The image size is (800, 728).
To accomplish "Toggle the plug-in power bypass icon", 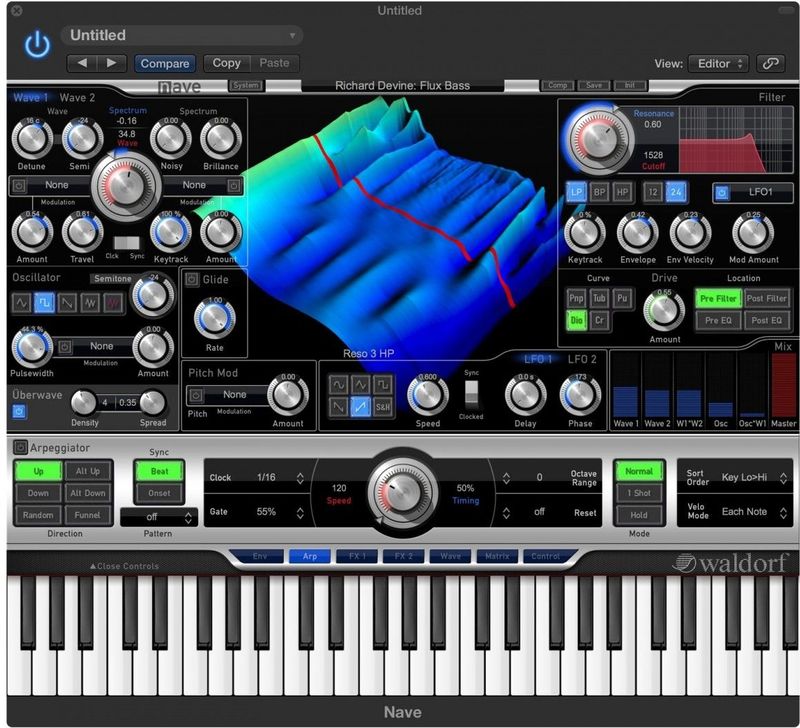I will [38, 44].
